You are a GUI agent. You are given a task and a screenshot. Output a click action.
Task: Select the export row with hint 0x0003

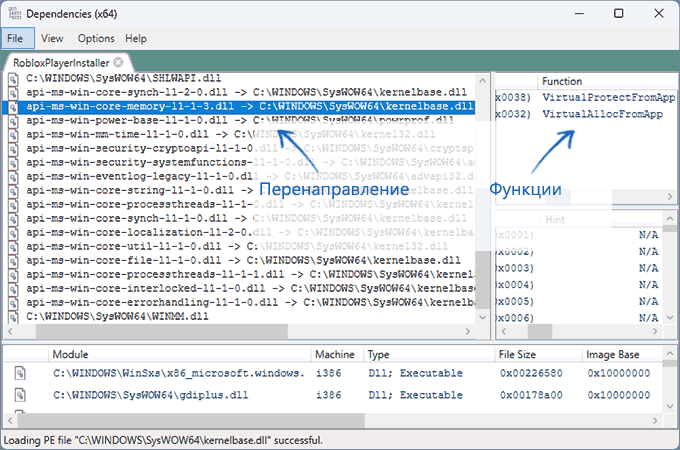click(x=579, y=268)
